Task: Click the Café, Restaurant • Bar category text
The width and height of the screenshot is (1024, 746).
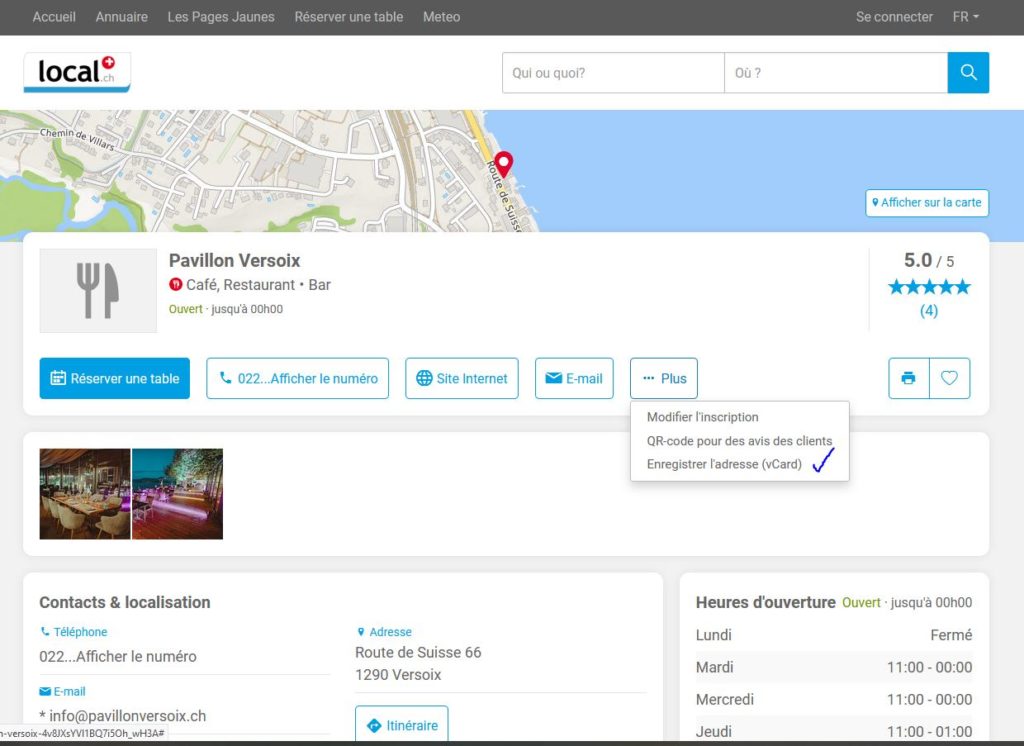Action: point(259,285)
